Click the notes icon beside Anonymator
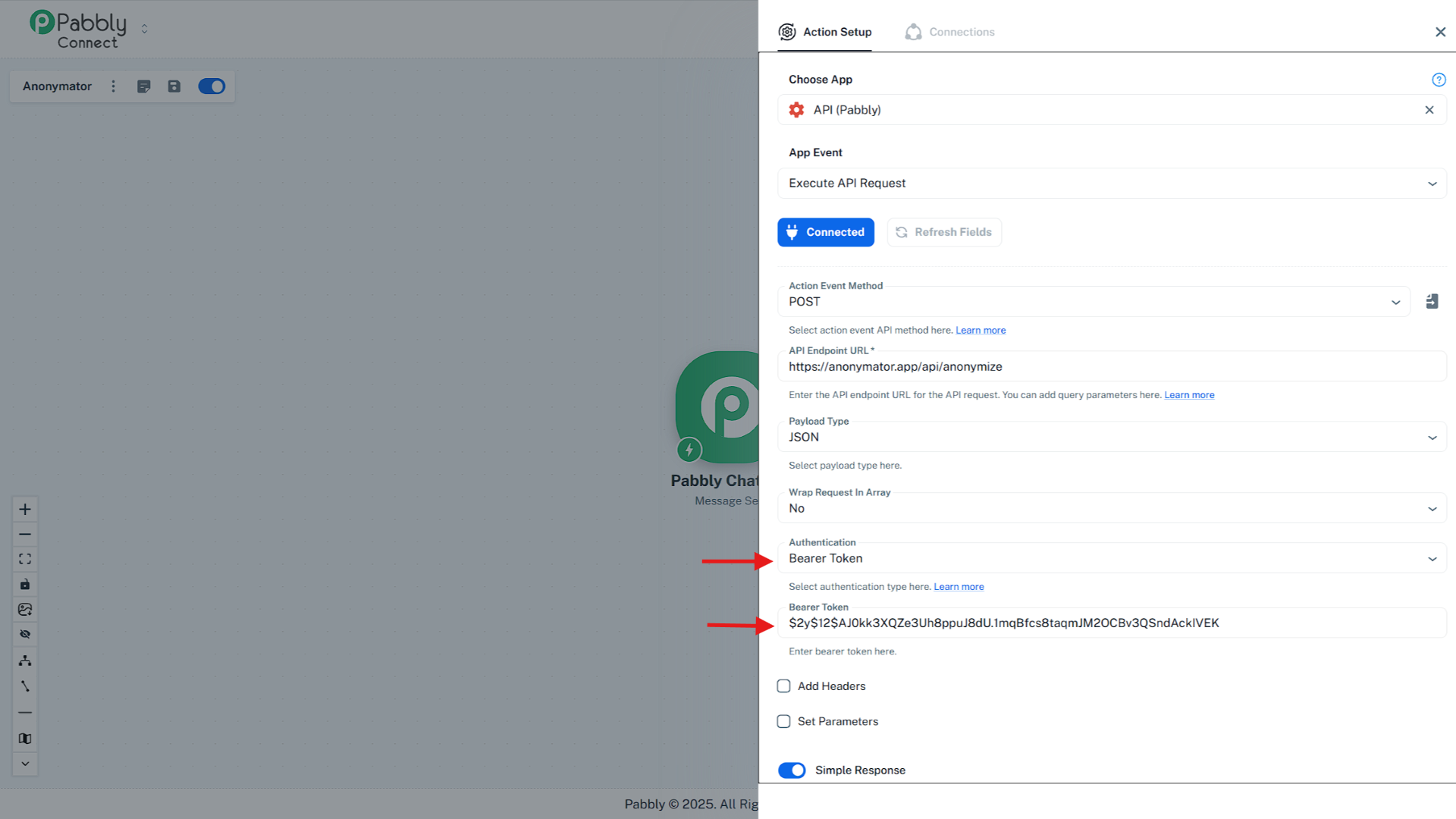The height and width of the screenshot is (819, 1456). tap(143, 86)
